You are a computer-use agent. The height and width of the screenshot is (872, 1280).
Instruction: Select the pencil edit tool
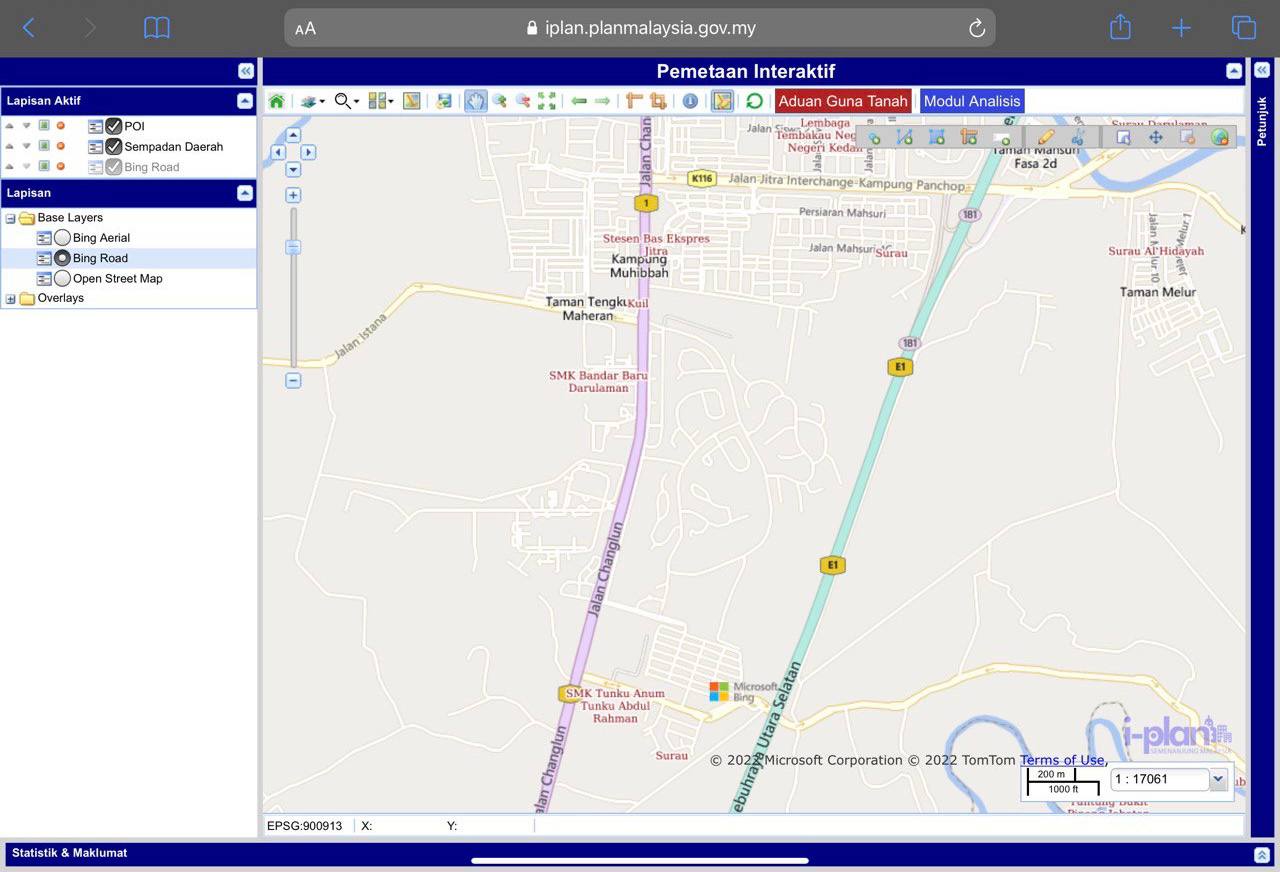[1046, 137]
